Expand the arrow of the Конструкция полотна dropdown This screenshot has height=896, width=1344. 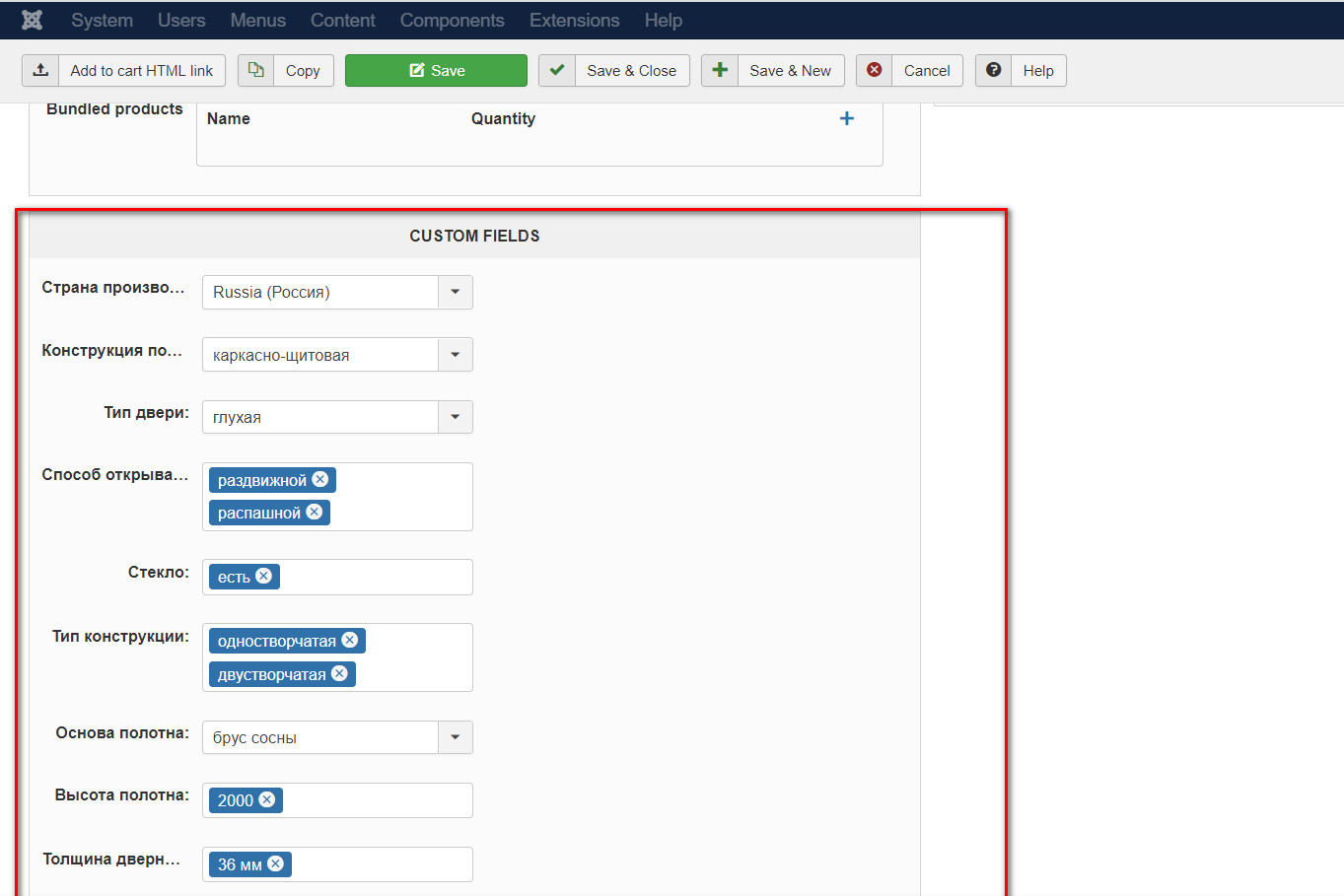tap(456, 355)
